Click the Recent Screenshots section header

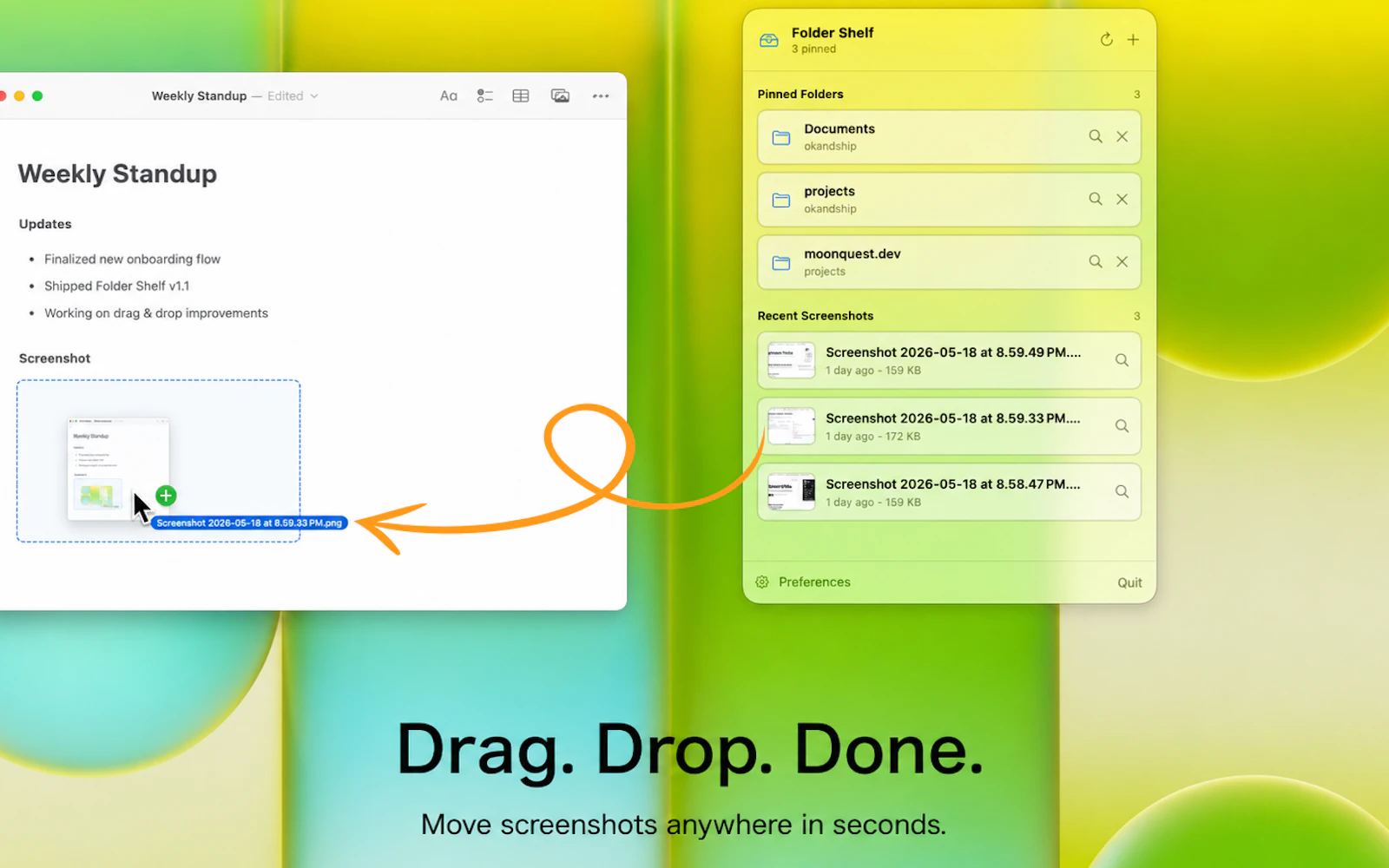(815, 316)
